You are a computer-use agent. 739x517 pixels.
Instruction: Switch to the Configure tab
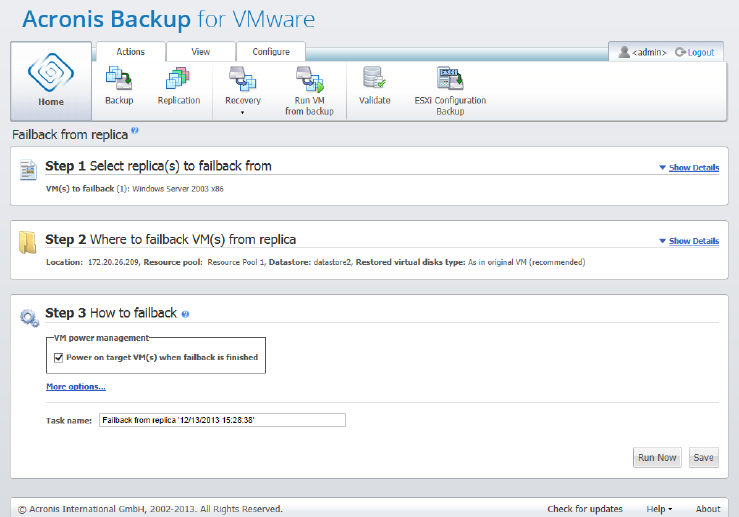pyautogui.click(x=270, y=52)
